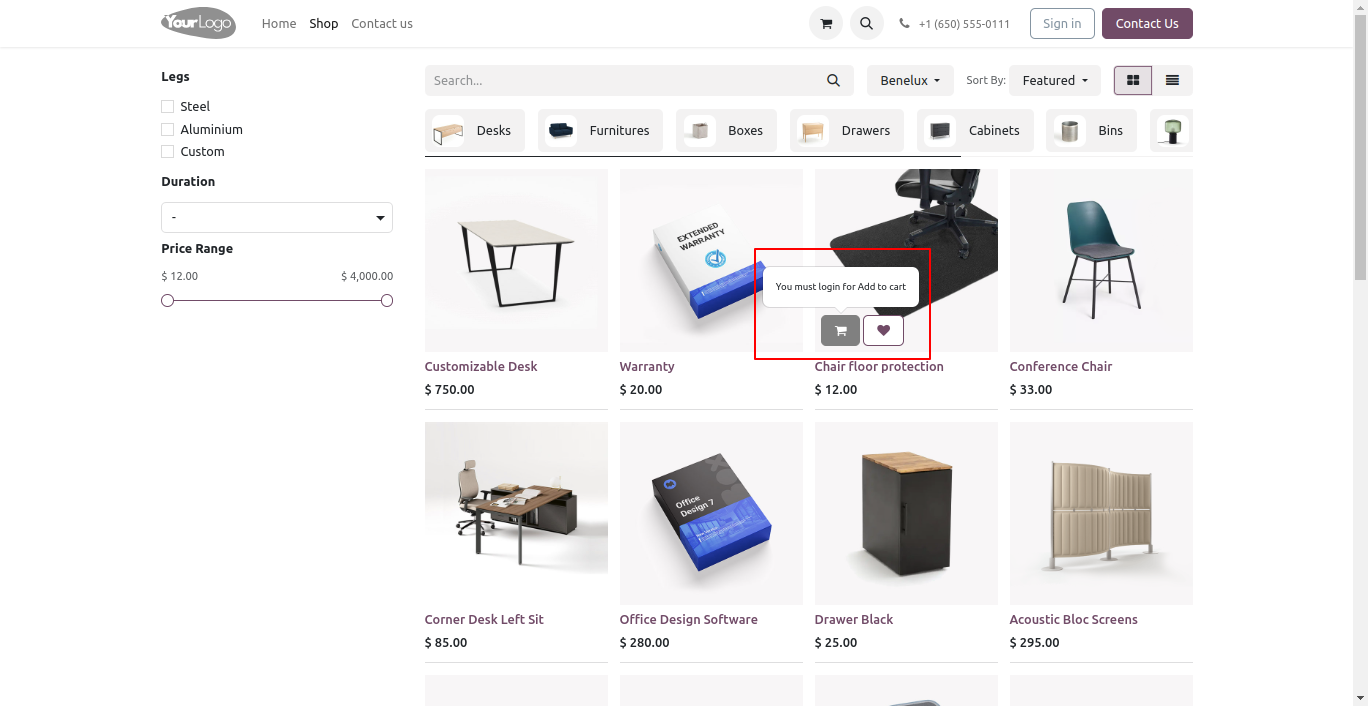The height and width of the screenshot is (706, 1368).
Task: Click the $ 295.00 price text
Action: click(x=1034, y=642)
